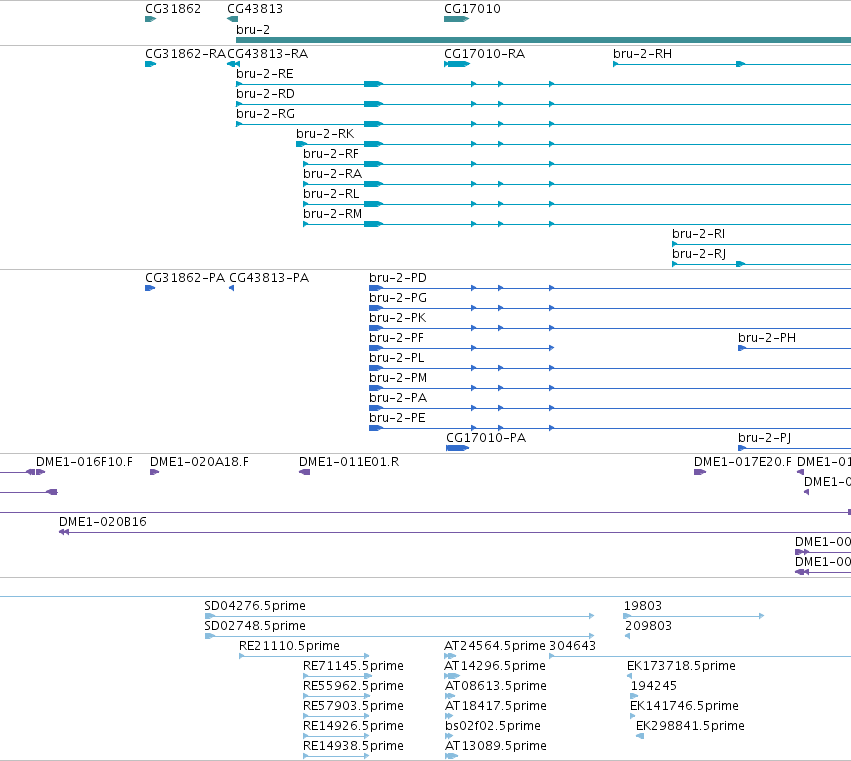Open polypeptide bru-2-PL
This screenshot has height=761, width=851.
pos(397,358)
